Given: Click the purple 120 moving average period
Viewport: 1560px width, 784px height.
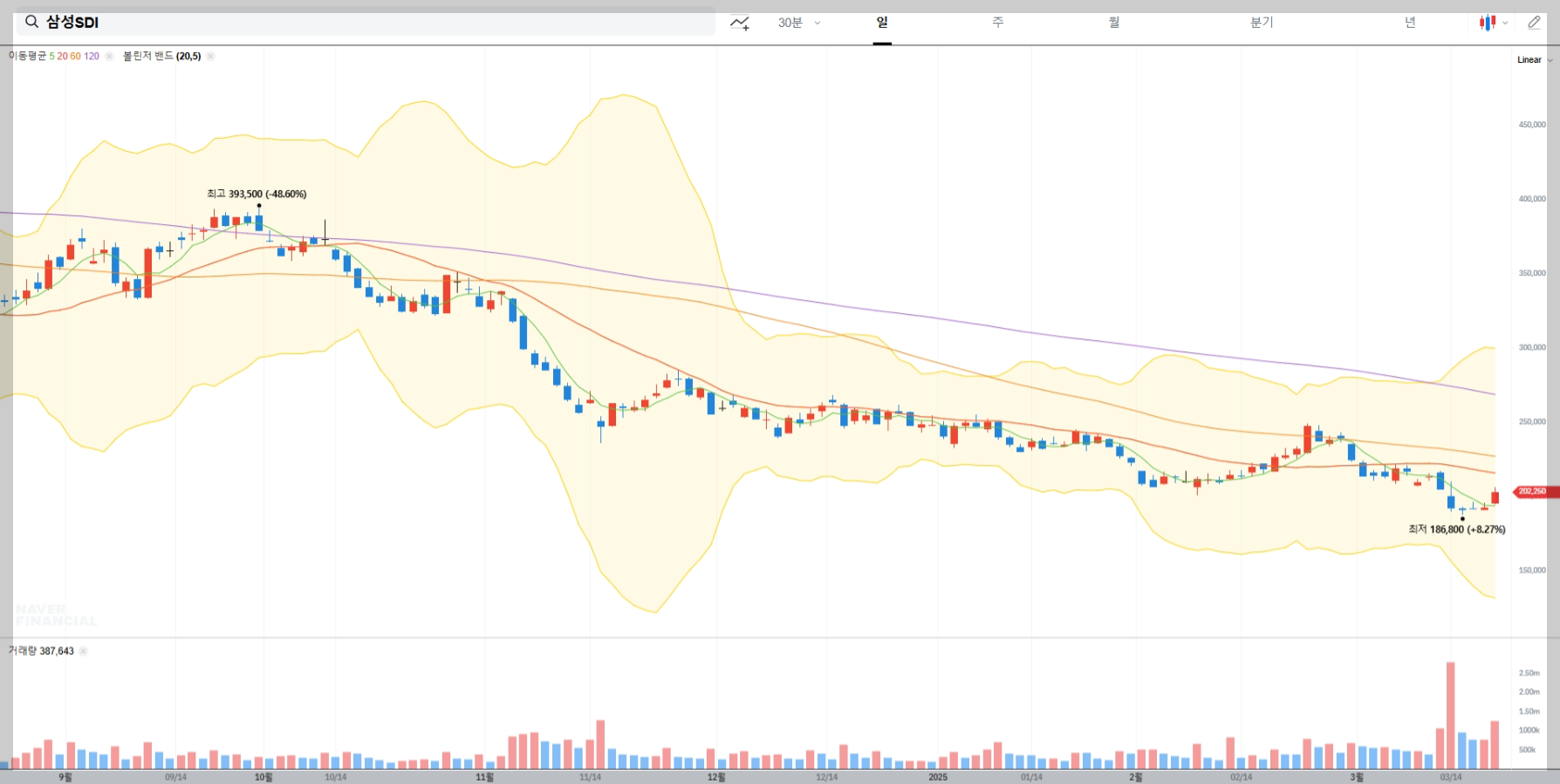Looking at the screenshot, I should (92, 56).
